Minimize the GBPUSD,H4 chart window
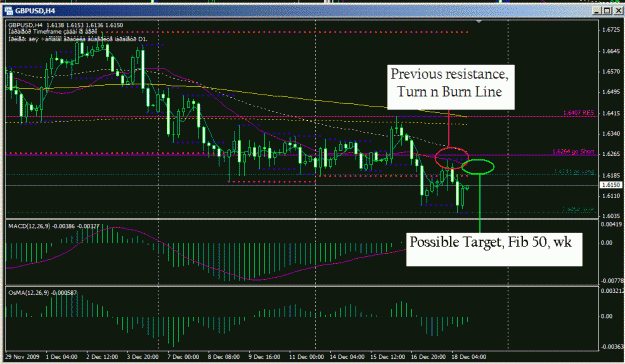 [596, 11]
